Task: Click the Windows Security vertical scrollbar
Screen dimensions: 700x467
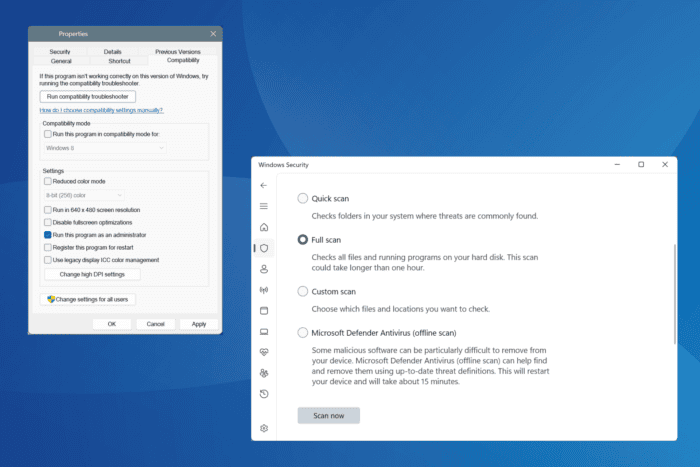Action: (x=674, y=290)
